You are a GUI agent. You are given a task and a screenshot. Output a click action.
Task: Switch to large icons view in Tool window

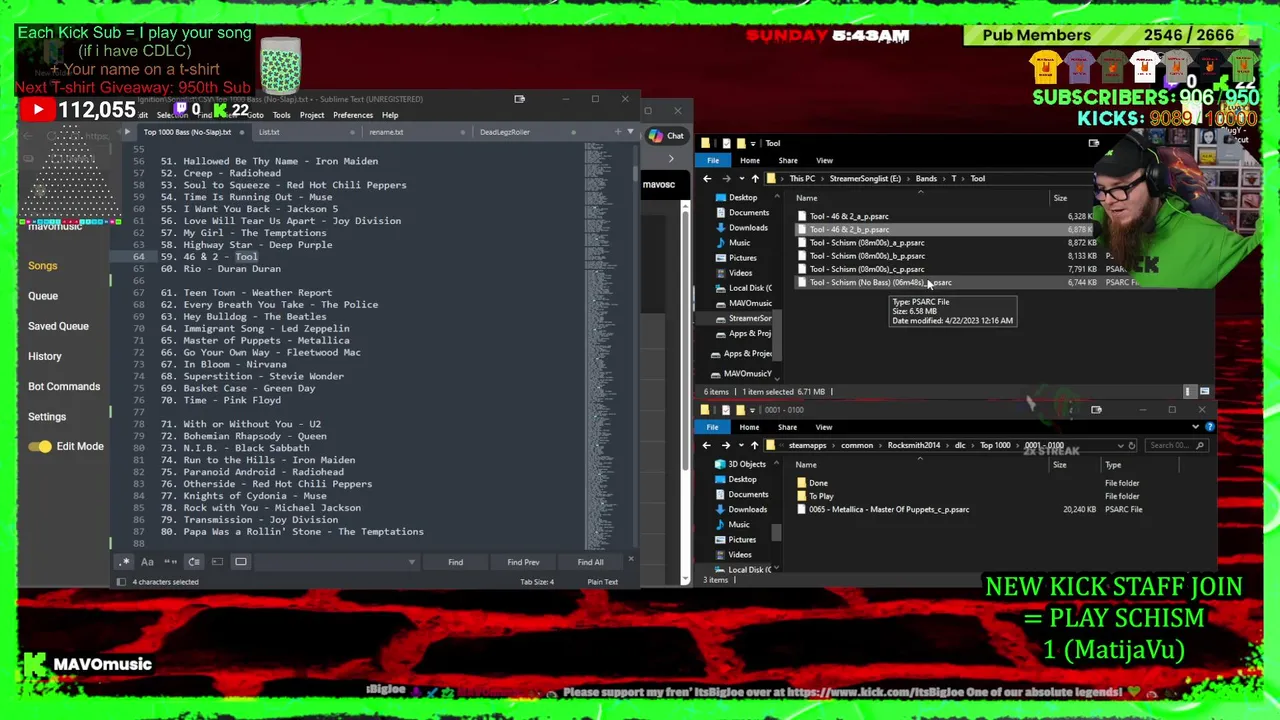(x=1204, y=392)
